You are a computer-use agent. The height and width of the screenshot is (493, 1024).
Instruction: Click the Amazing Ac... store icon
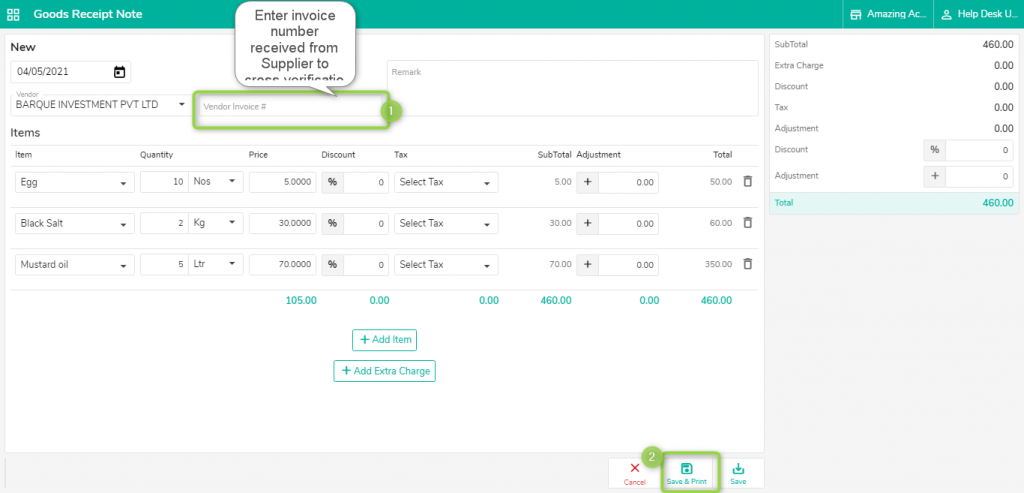(856, 14)
